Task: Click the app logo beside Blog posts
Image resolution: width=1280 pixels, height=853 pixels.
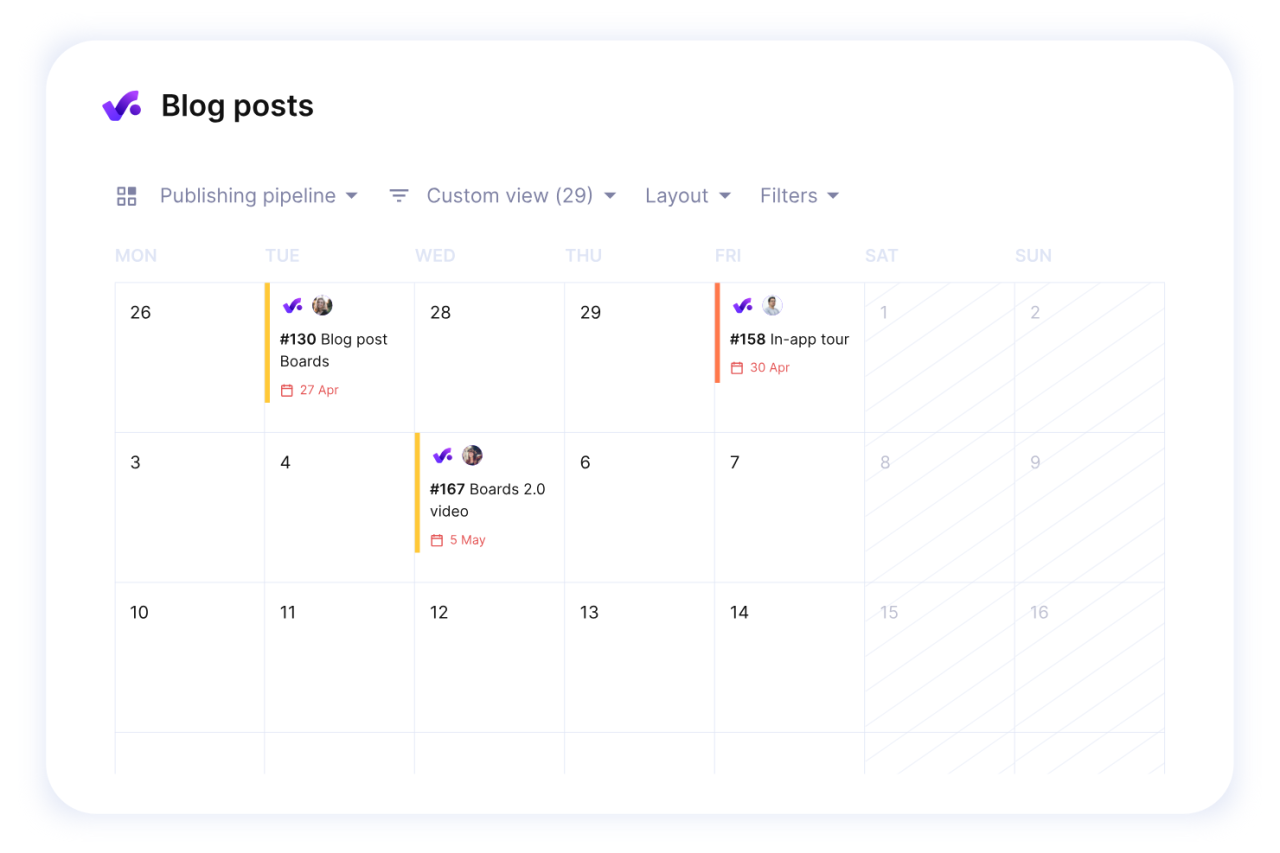Action: click(121, 106)
